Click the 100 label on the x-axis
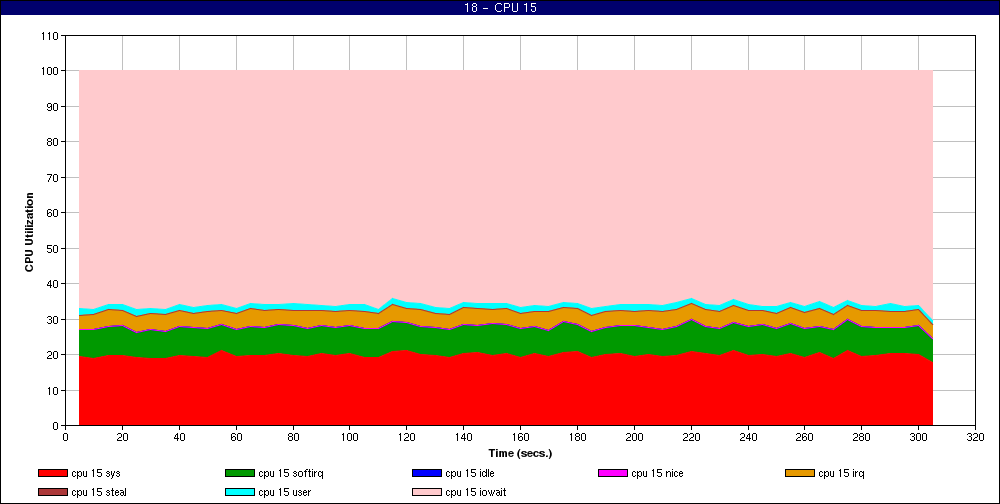 (x=349, y=437)
